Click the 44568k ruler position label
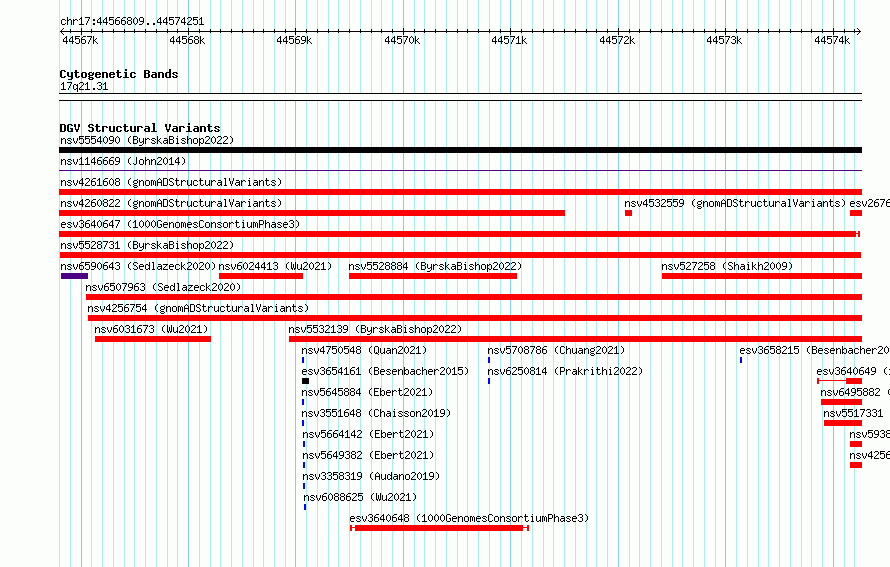This screenshot has height=567, width=890. point(187,40)
